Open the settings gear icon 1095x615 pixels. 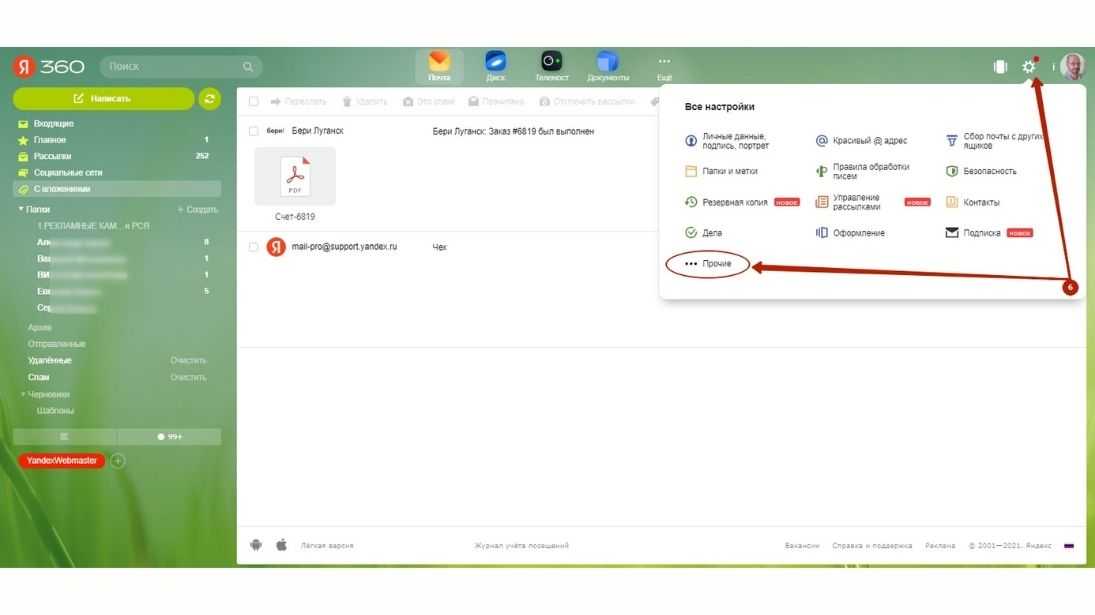click(1028, 67)
